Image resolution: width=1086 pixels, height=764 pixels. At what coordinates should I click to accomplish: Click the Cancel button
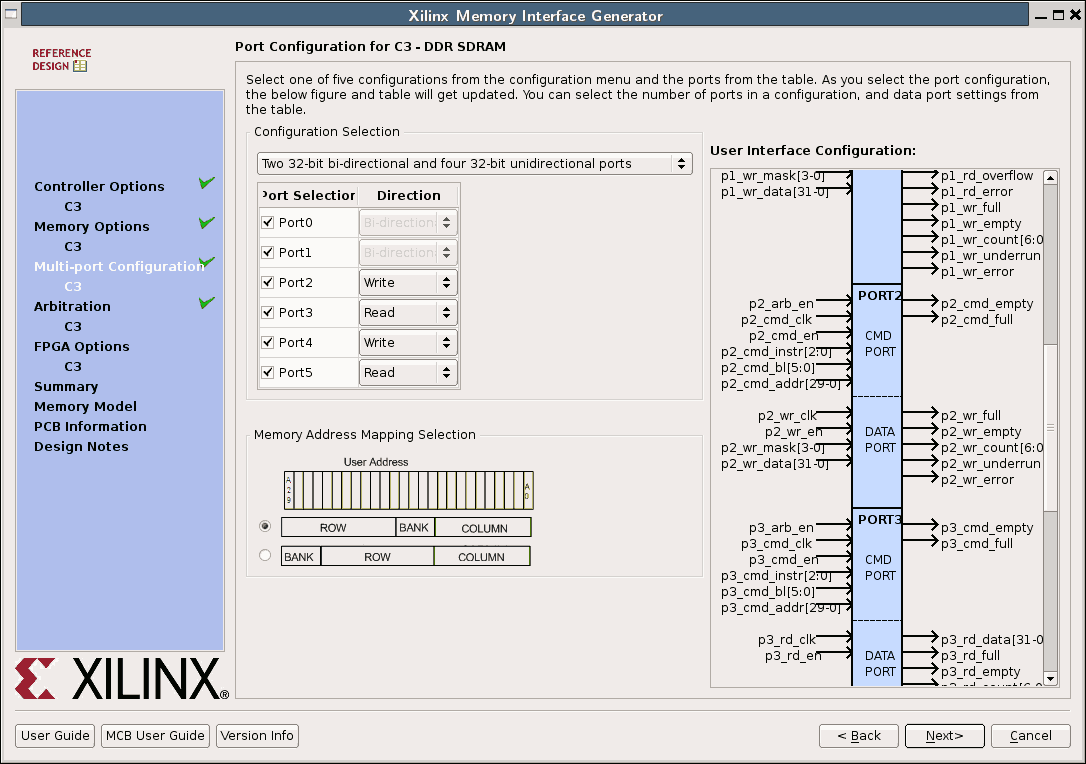(x=1030, y=736)
